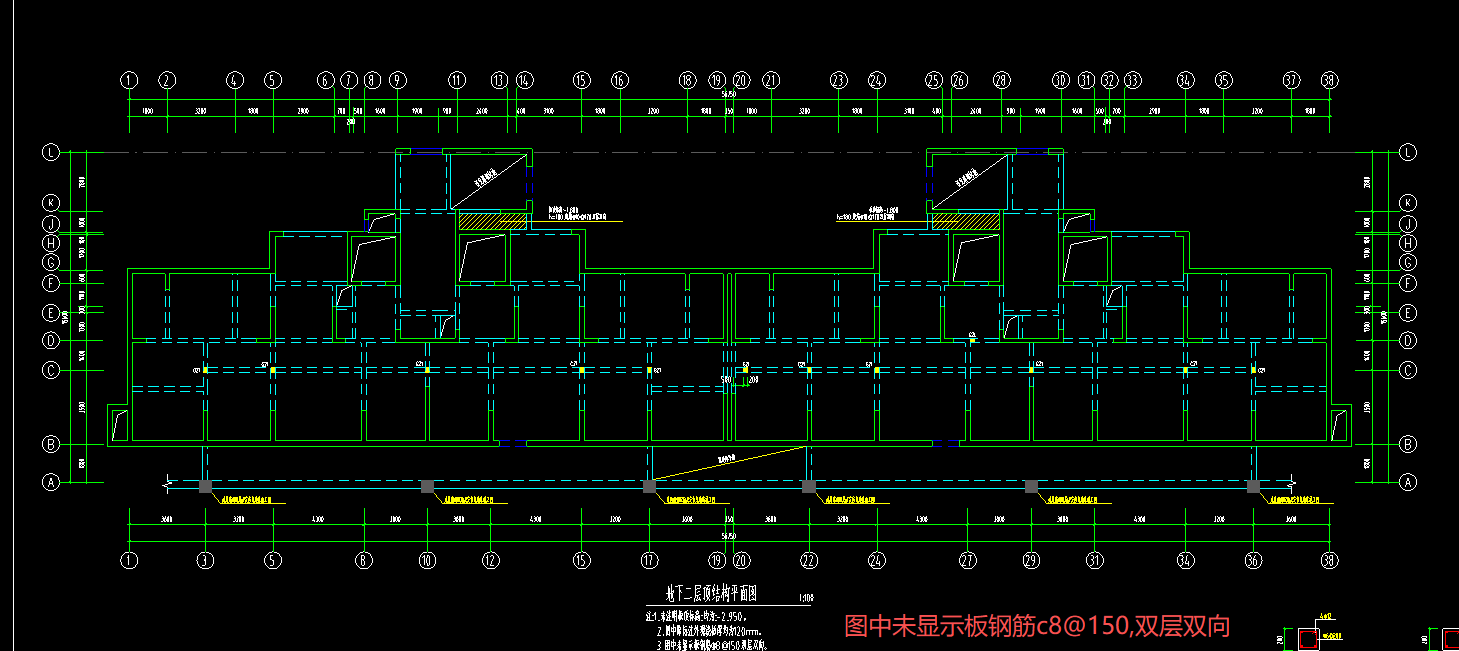
Task: Select axis bubble number 33
Action: click(1133, 80)
